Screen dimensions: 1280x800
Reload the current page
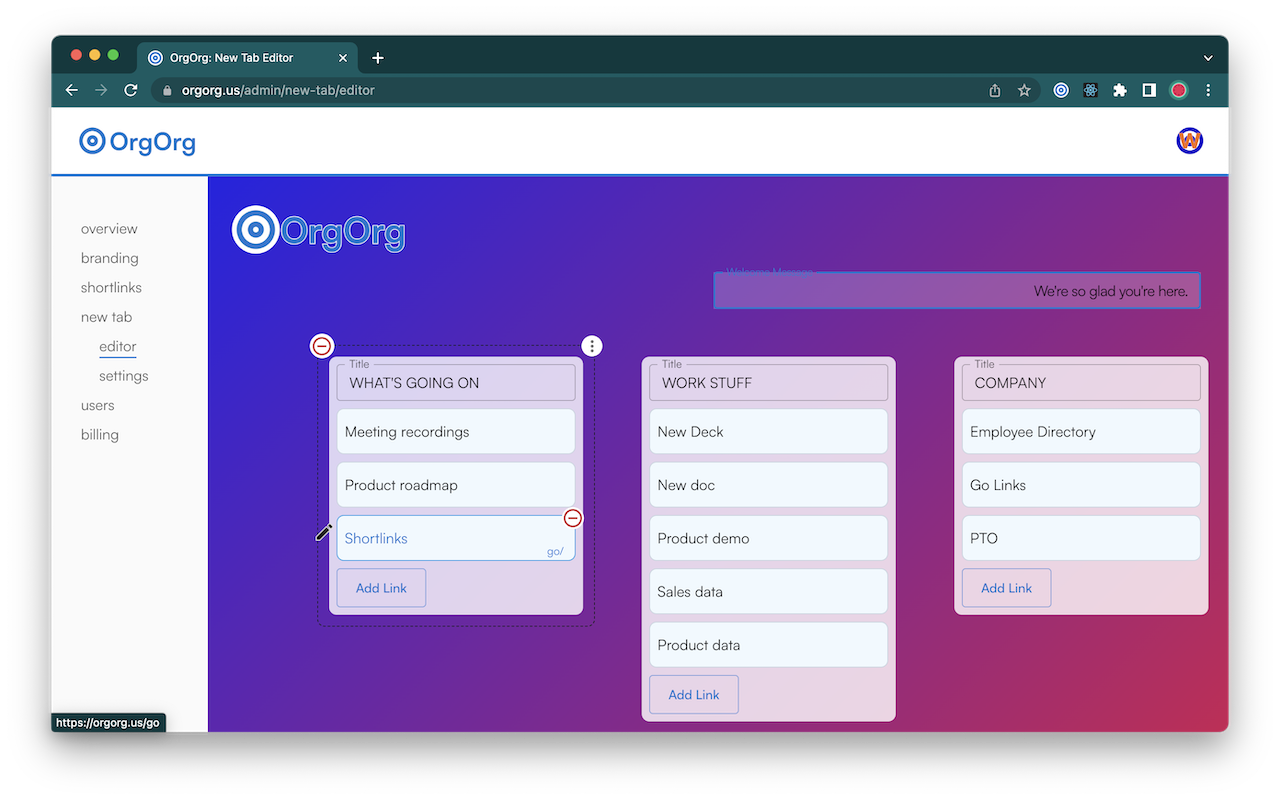(x=130, y=90)
